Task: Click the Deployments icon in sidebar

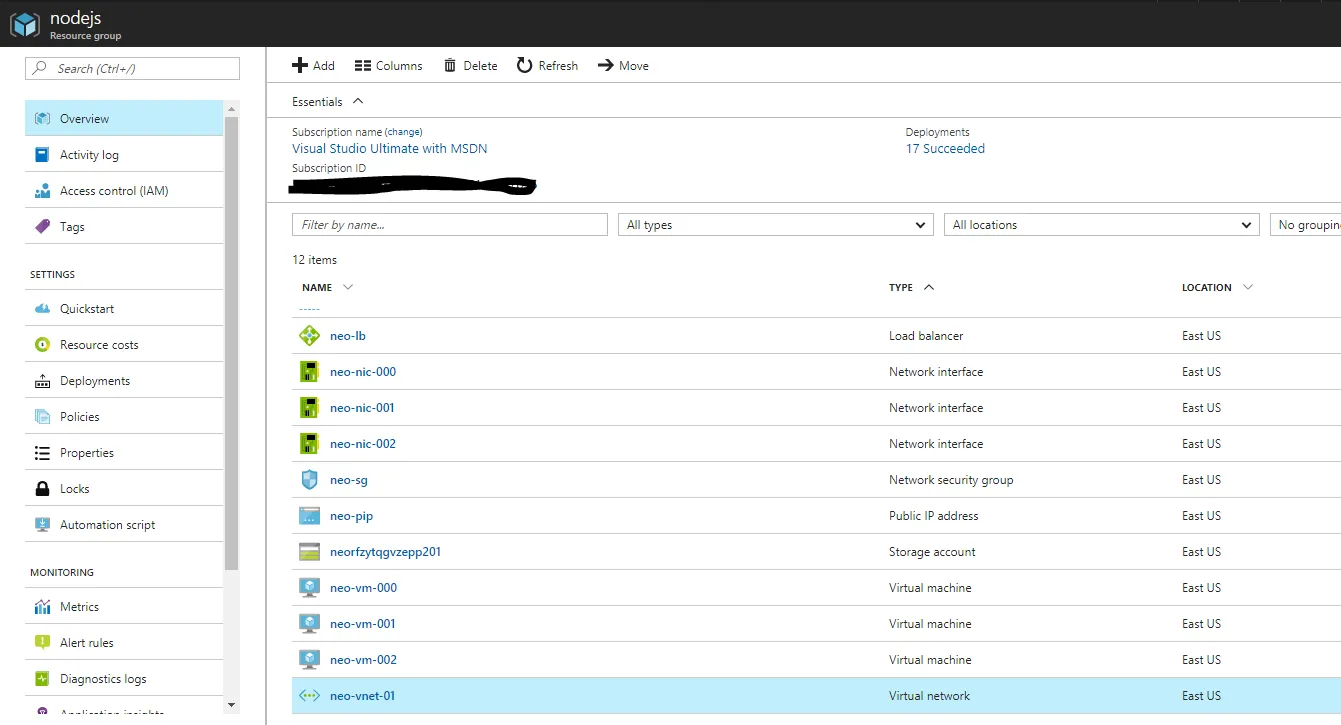Action: coord(42,381)
